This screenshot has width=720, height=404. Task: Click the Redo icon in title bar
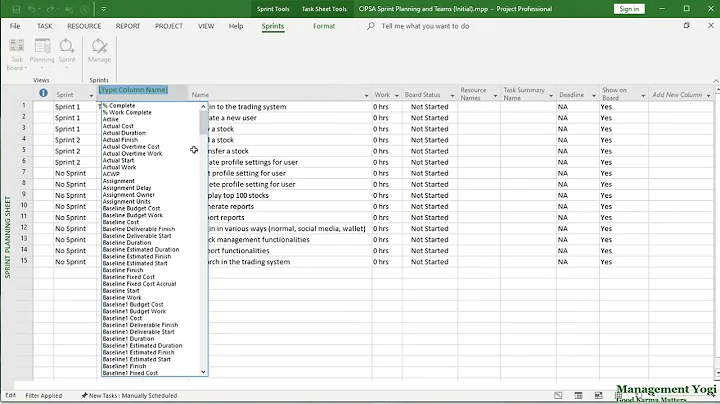(50, 9)
